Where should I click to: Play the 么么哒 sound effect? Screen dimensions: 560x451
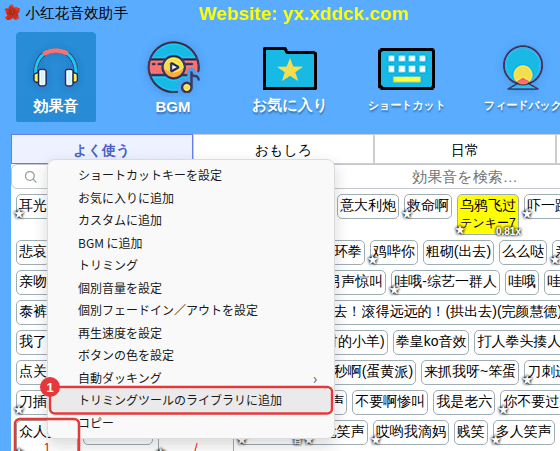523,252
